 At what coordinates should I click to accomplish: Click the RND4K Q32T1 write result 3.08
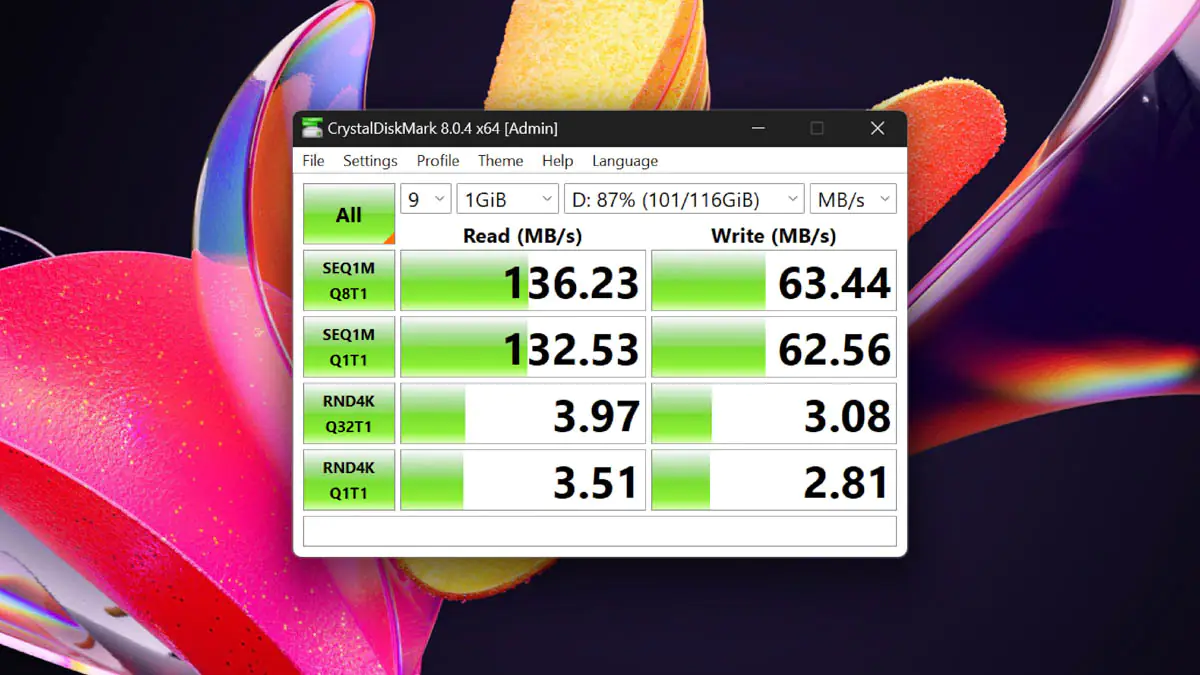tap(774, 413)
